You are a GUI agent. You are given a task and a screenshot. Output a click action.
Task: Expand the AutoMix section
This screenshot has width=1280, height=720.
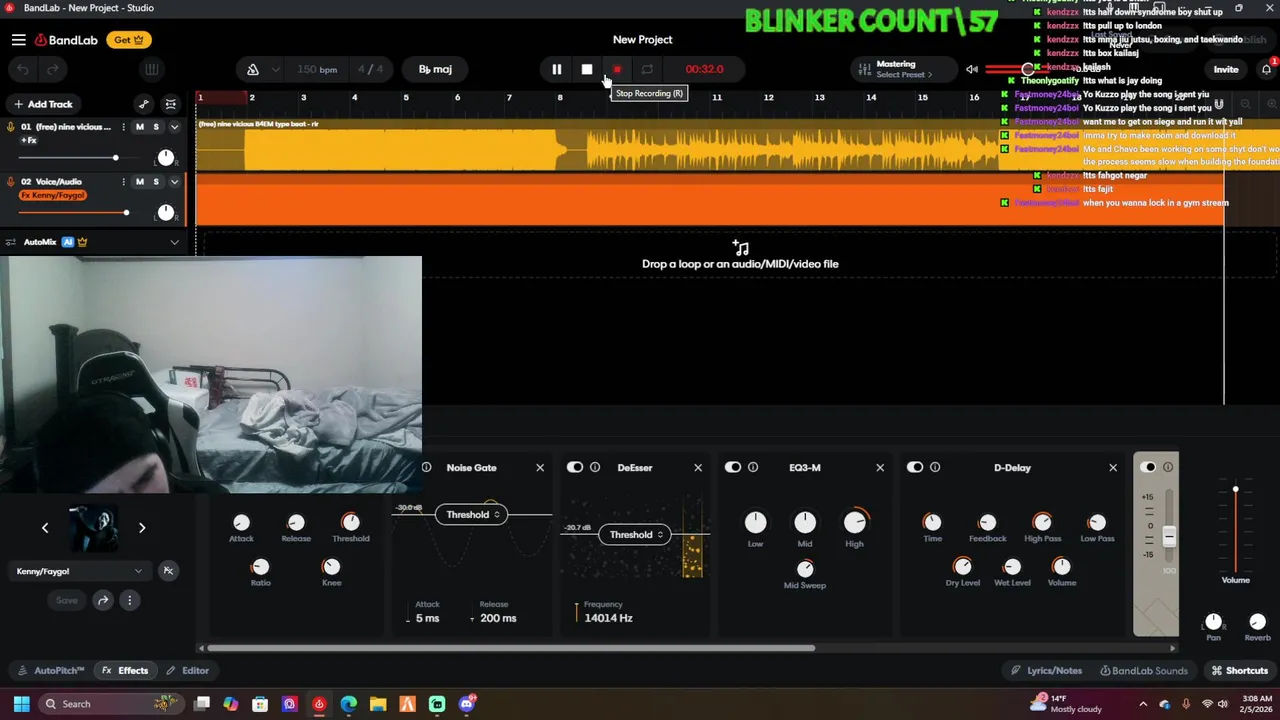174,242
